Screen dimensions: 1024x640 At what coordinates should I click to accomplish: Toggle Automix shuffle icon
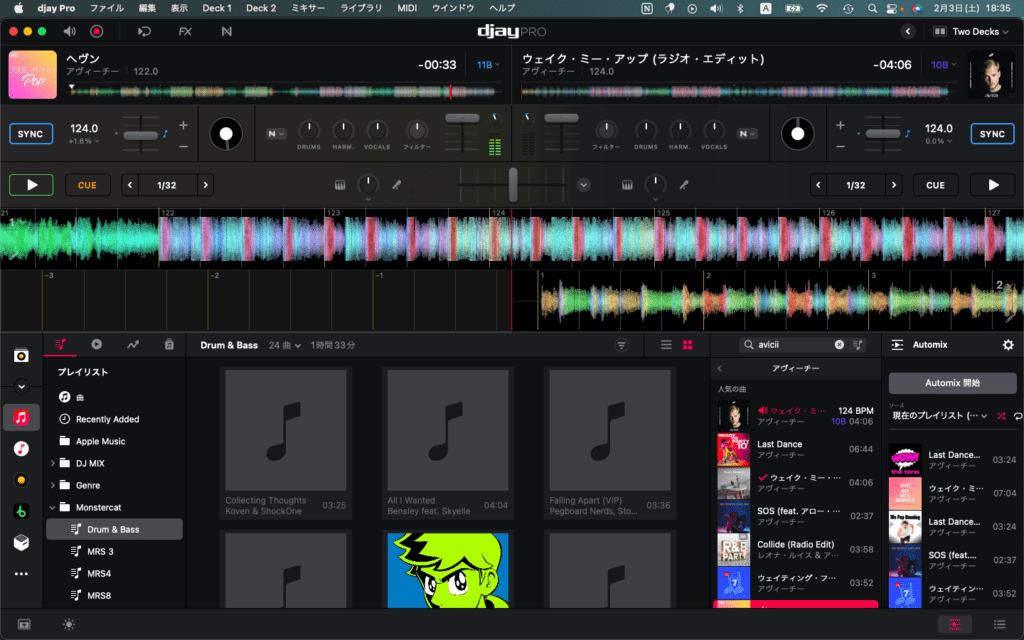pos(1001,416)
